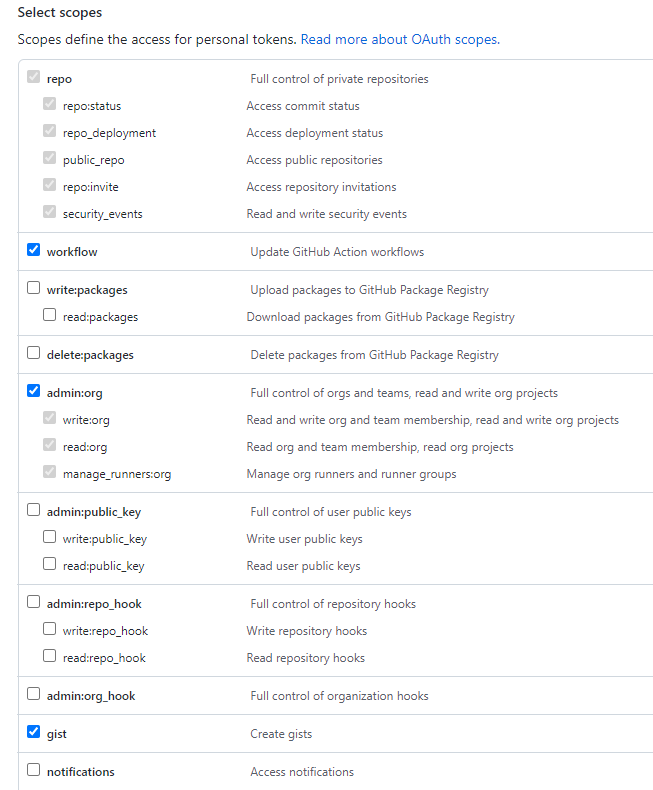
Task: Check the admin:org_hook scope checkbox
Action: click(33, 694)
